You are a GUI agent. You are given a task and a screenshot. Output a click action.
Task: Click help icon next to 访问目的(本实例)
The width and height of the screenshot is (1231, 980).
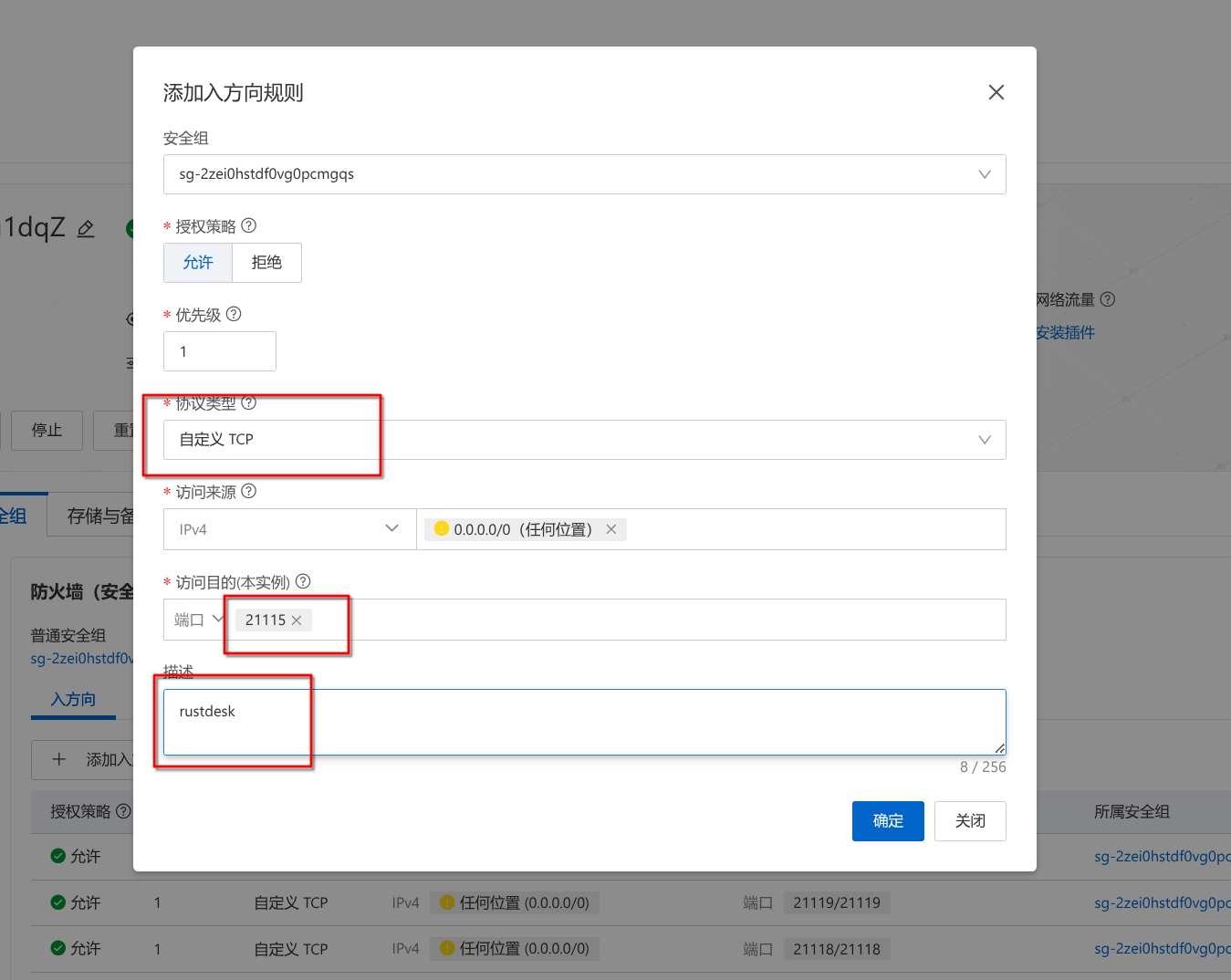[x=303, y=581]
